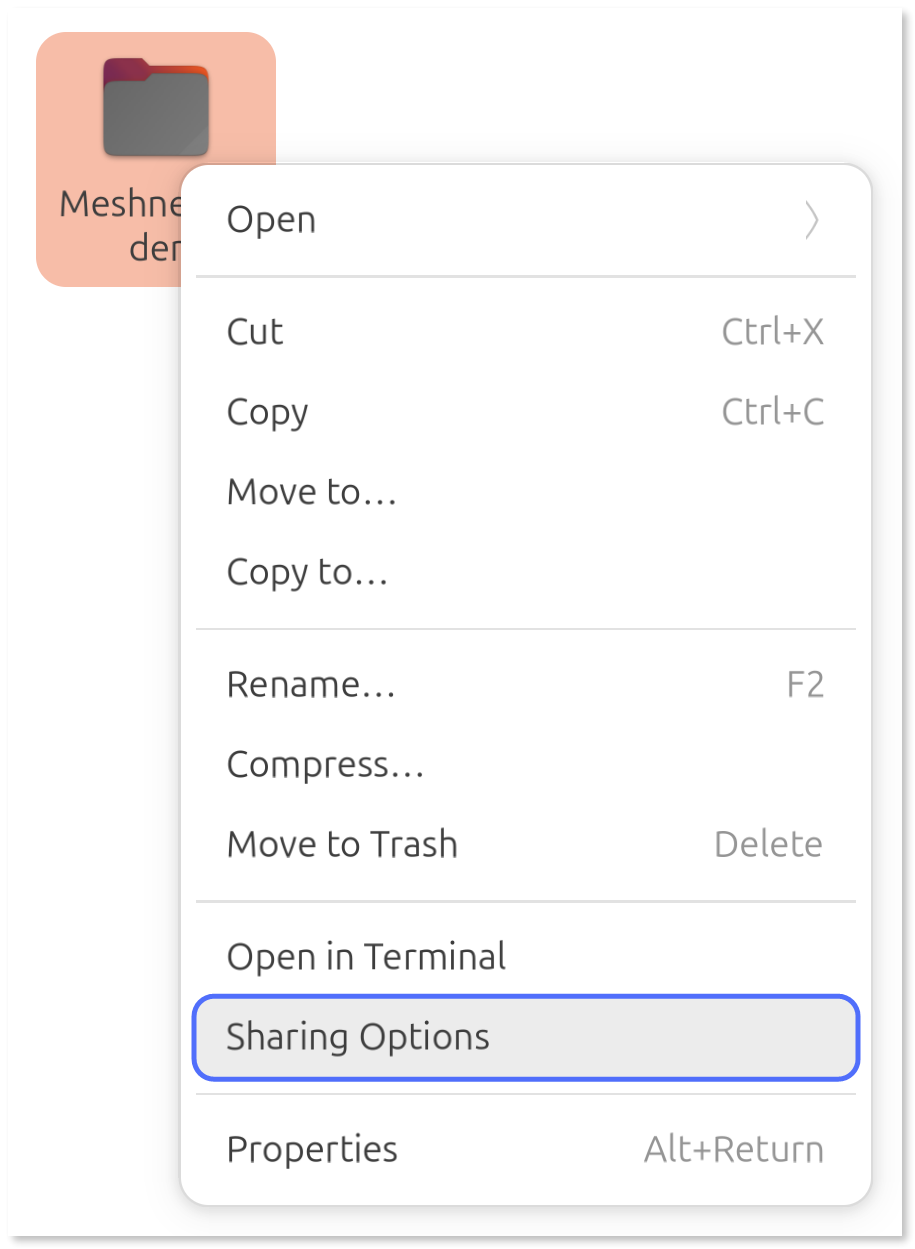Click Move to Trash
The image size is (915, 1249).
pos(343,844)
